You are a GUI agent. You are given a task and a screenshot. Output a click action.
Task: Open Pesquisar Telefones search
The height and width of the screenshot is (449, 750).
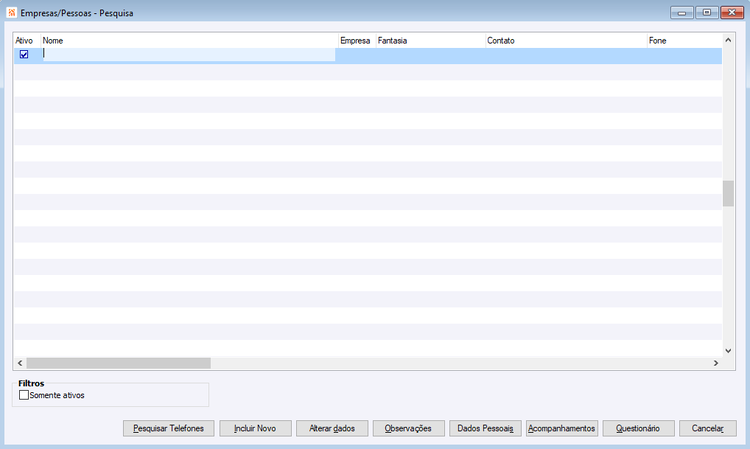click(x=168, y=428)
